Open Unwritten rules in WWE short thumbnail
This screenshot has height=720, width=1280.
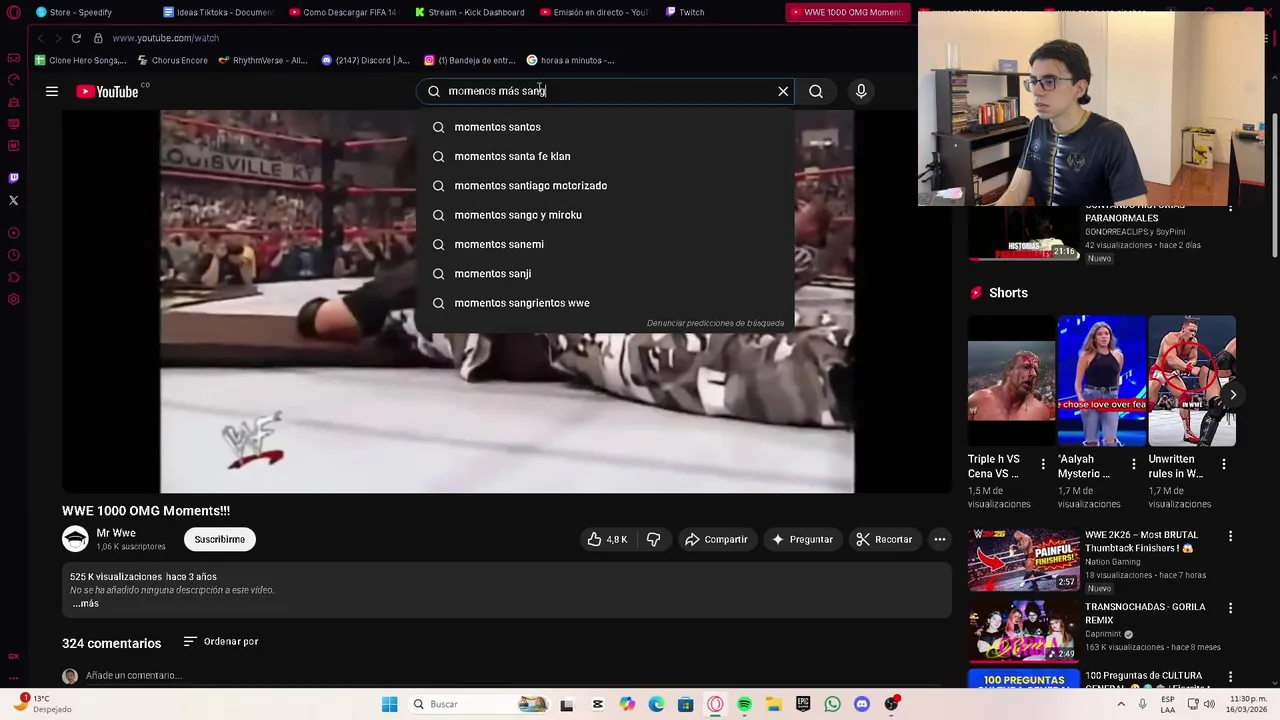[1192, 380]
